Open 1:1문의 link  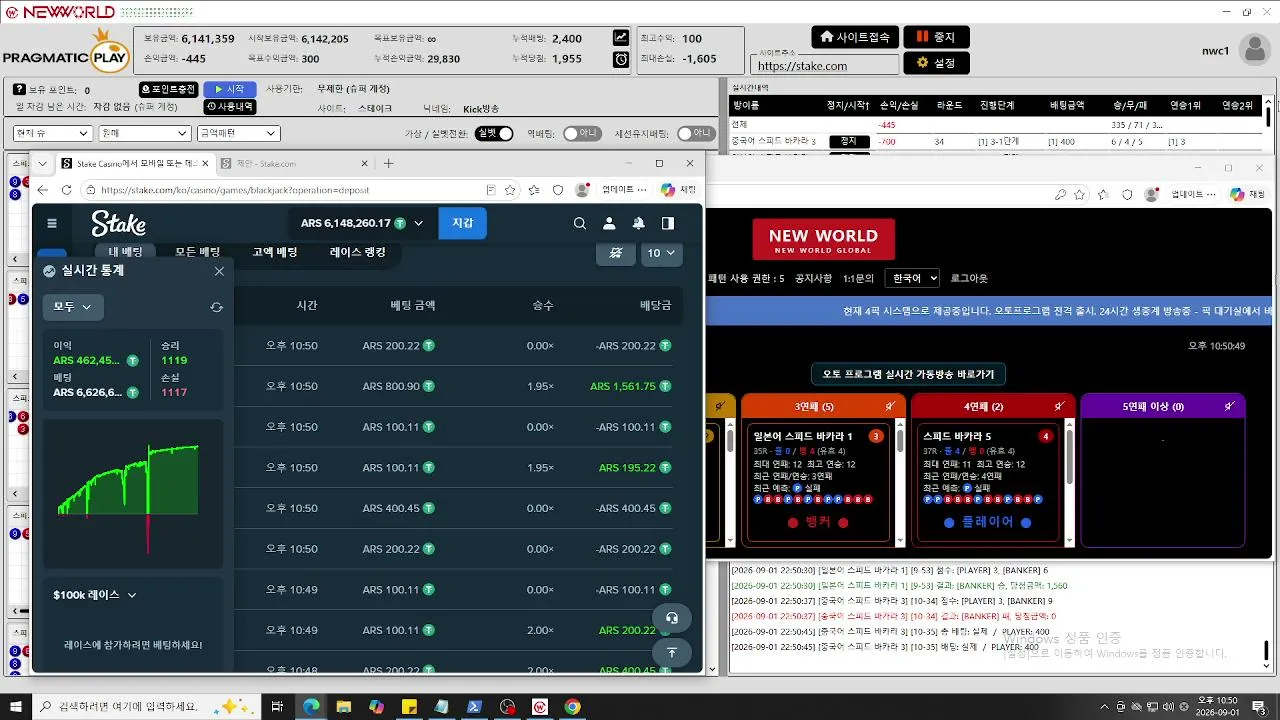(x=858, y=278)
